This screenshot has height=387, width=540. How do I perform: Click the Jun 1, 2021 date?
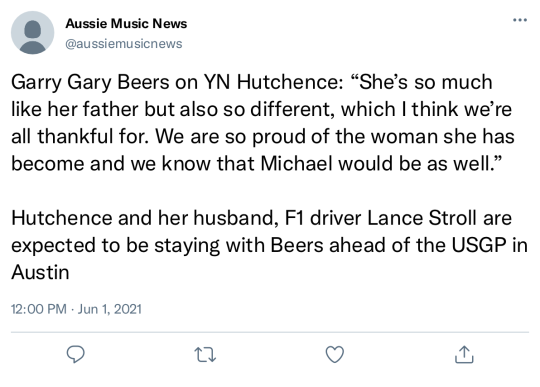110,309
